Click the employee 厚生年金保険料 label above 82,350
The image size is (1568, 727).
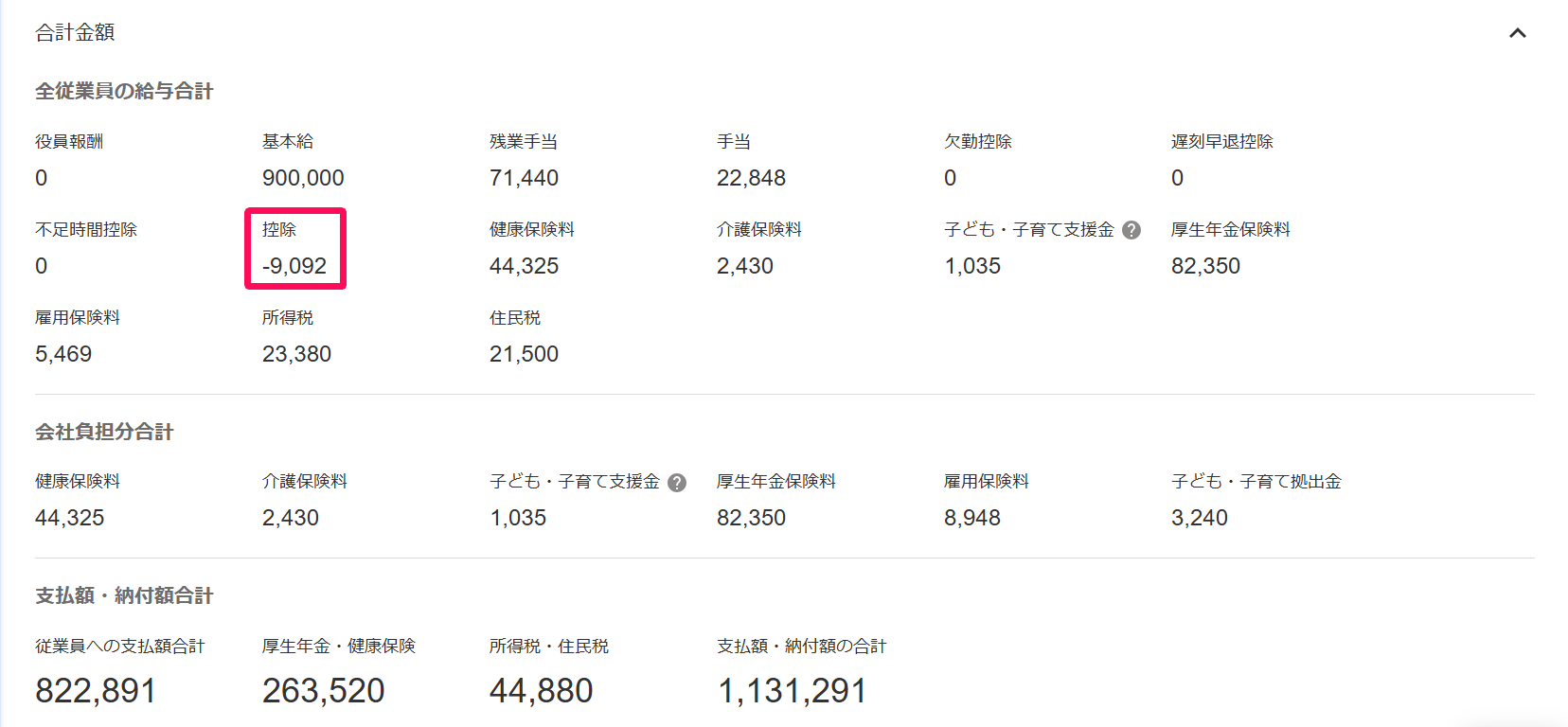[1231, 229]
